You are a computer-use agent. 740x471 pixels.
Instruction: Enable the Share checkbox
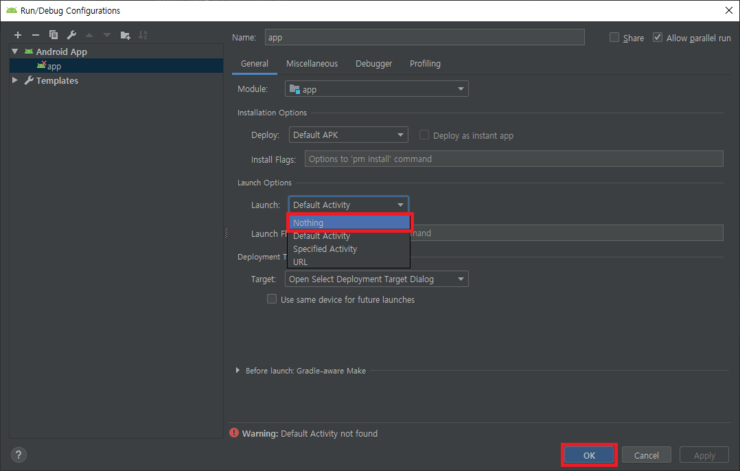[x=614, y=37]
